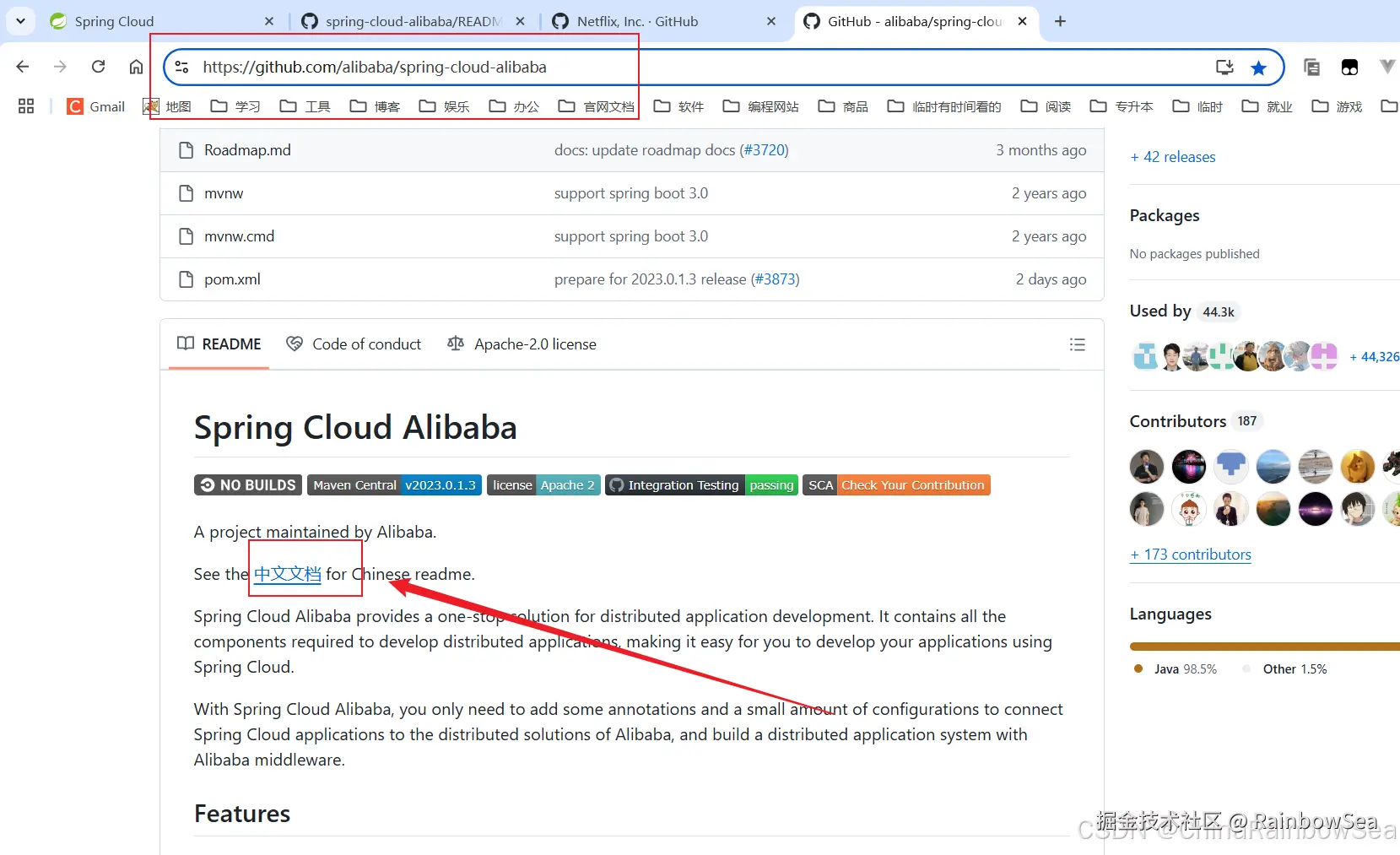This screenshot has height=855, width=1400.
Task: Close the alibaba/spring-cloud GitHub tab
Action: [1023, 21]
